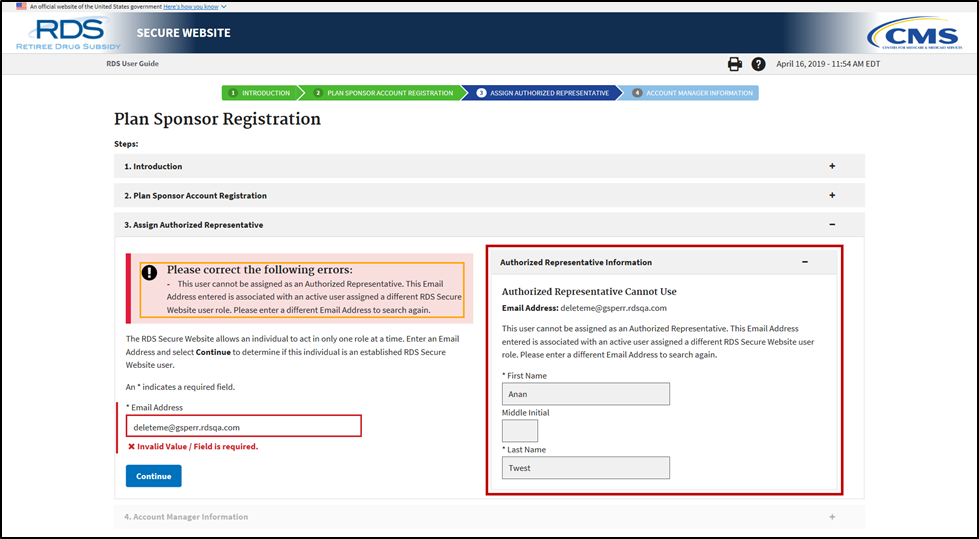This screenshot has width=979, height=539.
Task: Click the Last Name field
Action: click(585, 468)
